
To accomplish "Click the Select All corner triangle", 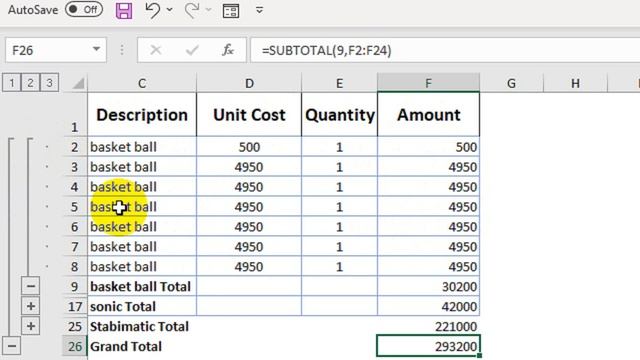I will pyautogui.click(x=77, y=83).
